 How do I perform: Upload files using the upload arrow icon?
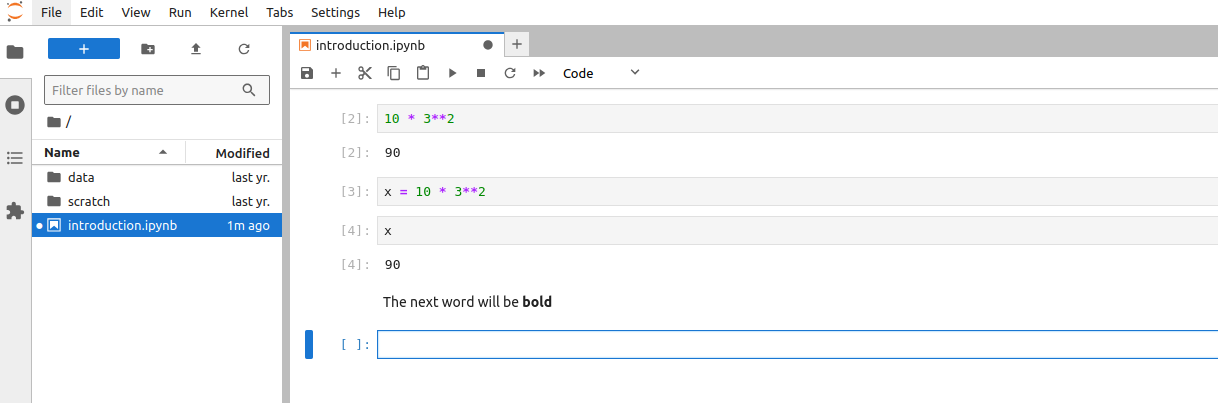[196, 49]
